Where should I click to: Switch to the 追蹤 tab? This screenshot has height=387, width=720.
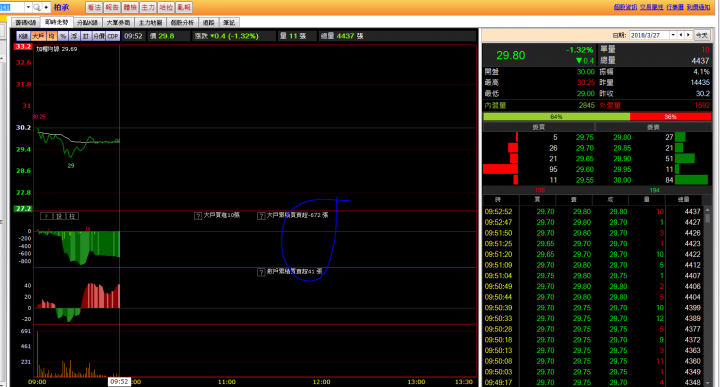(209, 22)
